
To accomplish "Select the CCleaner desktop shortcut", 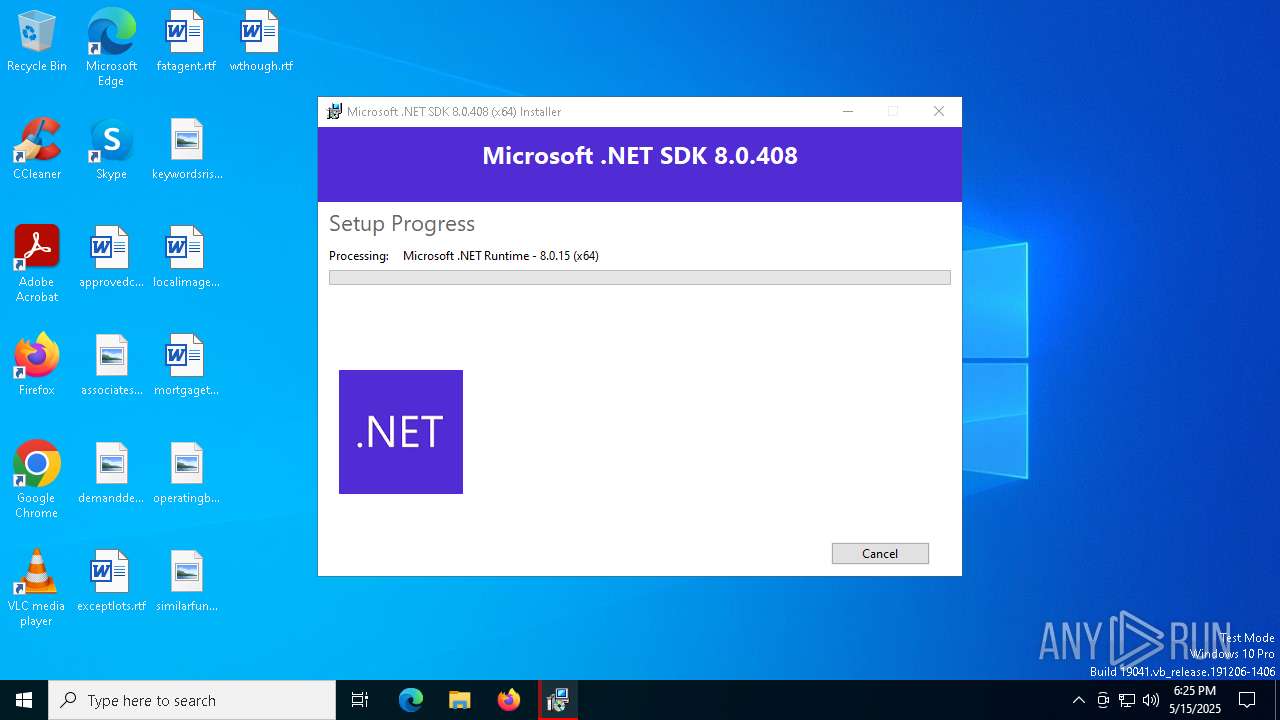I will (37, 150).
